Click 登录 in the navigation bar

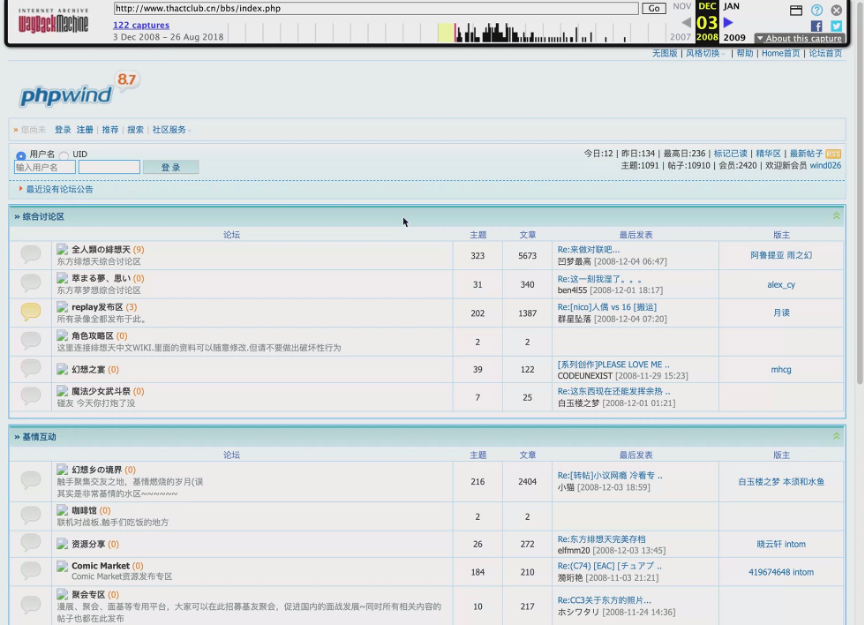pos(63,130)
